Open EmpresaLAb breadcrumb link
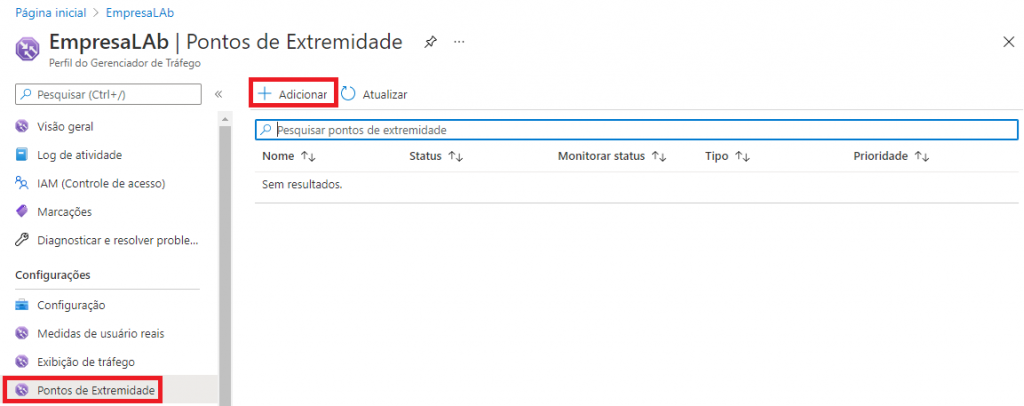1024x406 pixels. click(140, 12)
